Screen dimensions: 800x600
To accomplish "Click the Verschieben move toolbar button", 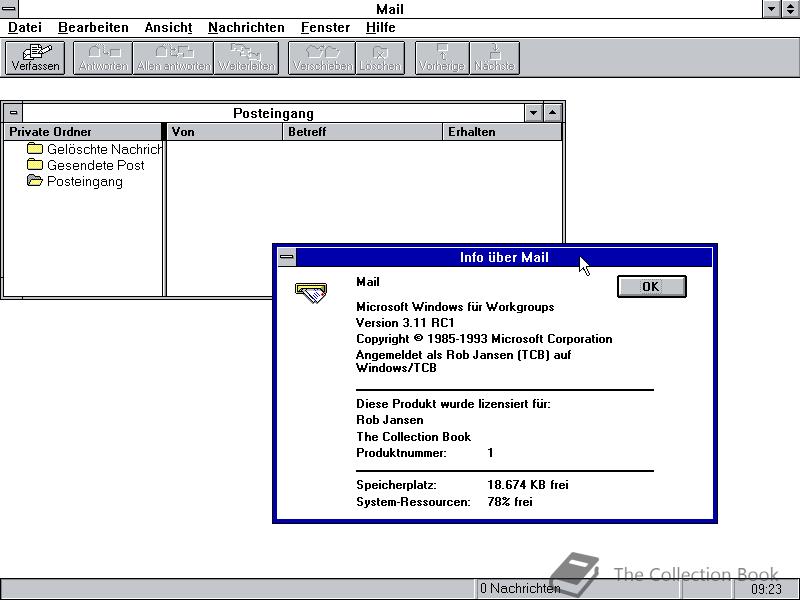I will [322, 58].
